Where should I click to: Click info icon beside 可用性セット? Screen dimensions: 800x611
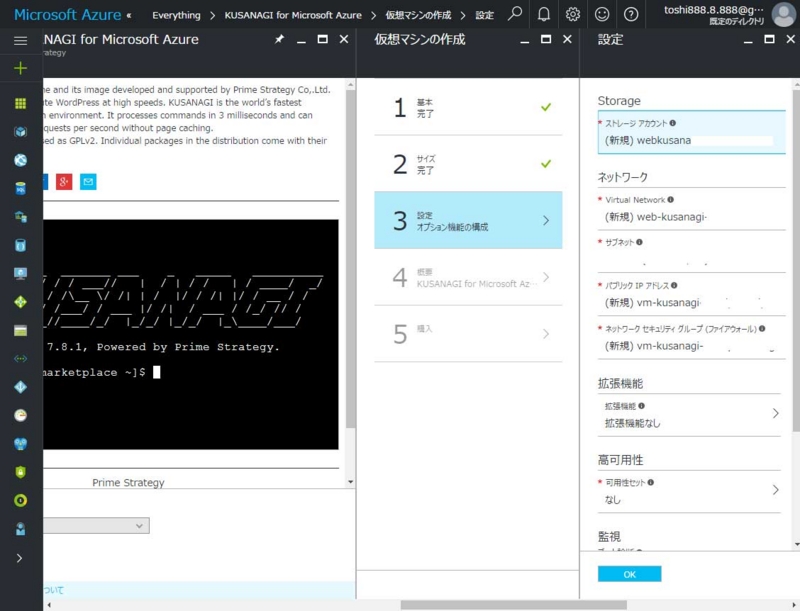tap(651, 482)
